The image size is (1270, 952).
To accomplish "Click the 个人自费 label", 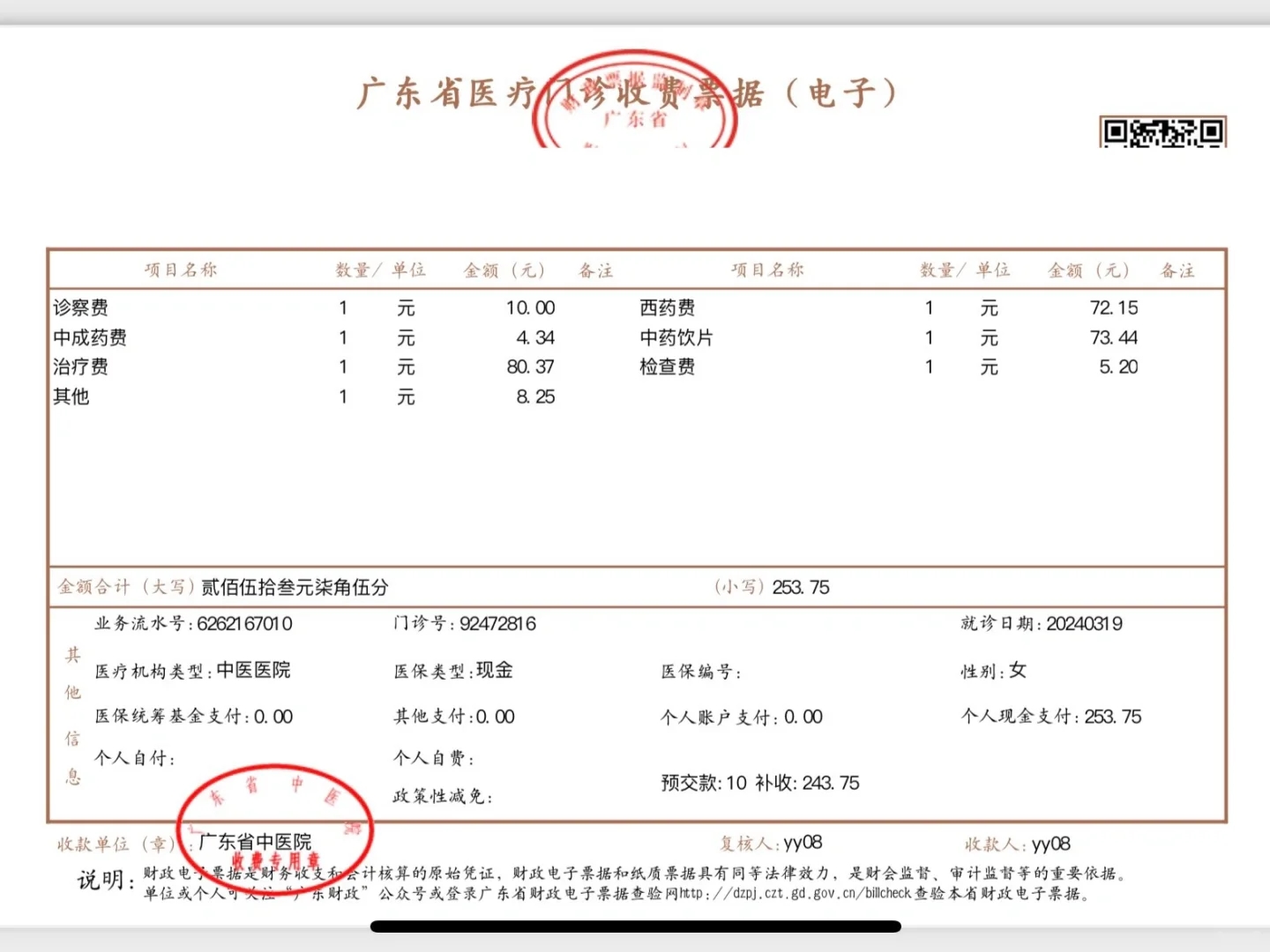I will (x=433, y=758).
